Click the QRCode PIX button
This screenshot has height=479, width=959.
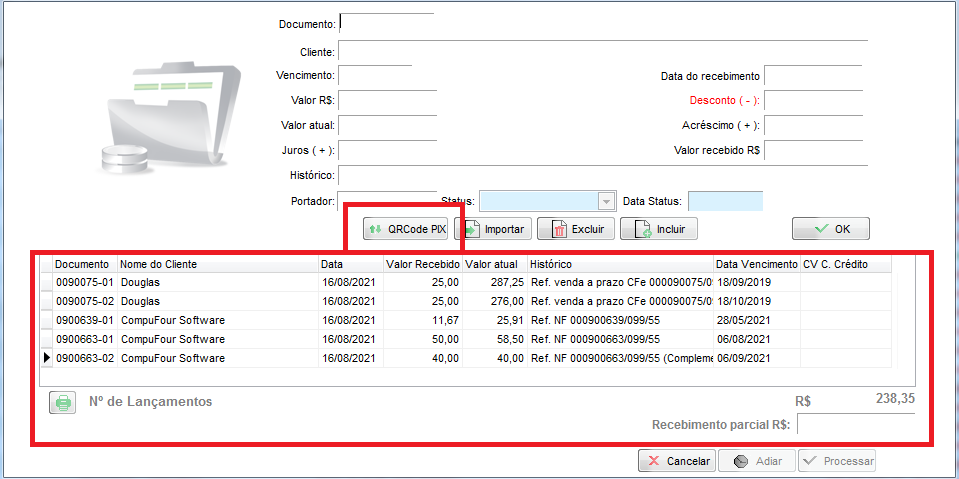[407, 229]
